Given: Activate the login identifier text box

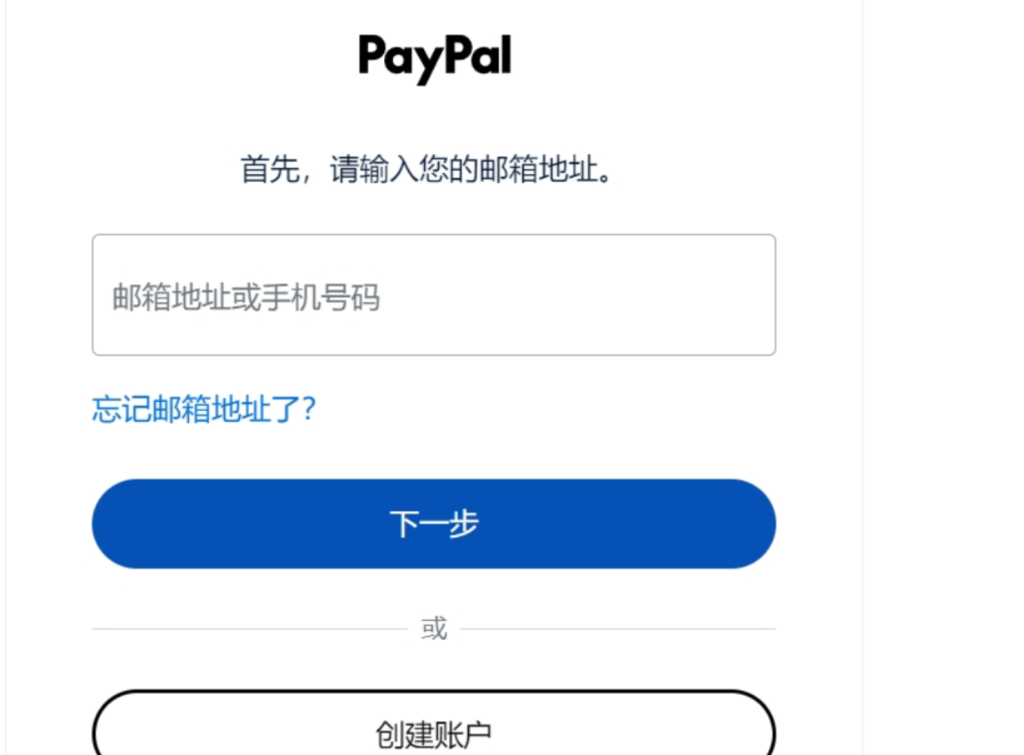Looking at the screenshot, I should coord(434,295).
